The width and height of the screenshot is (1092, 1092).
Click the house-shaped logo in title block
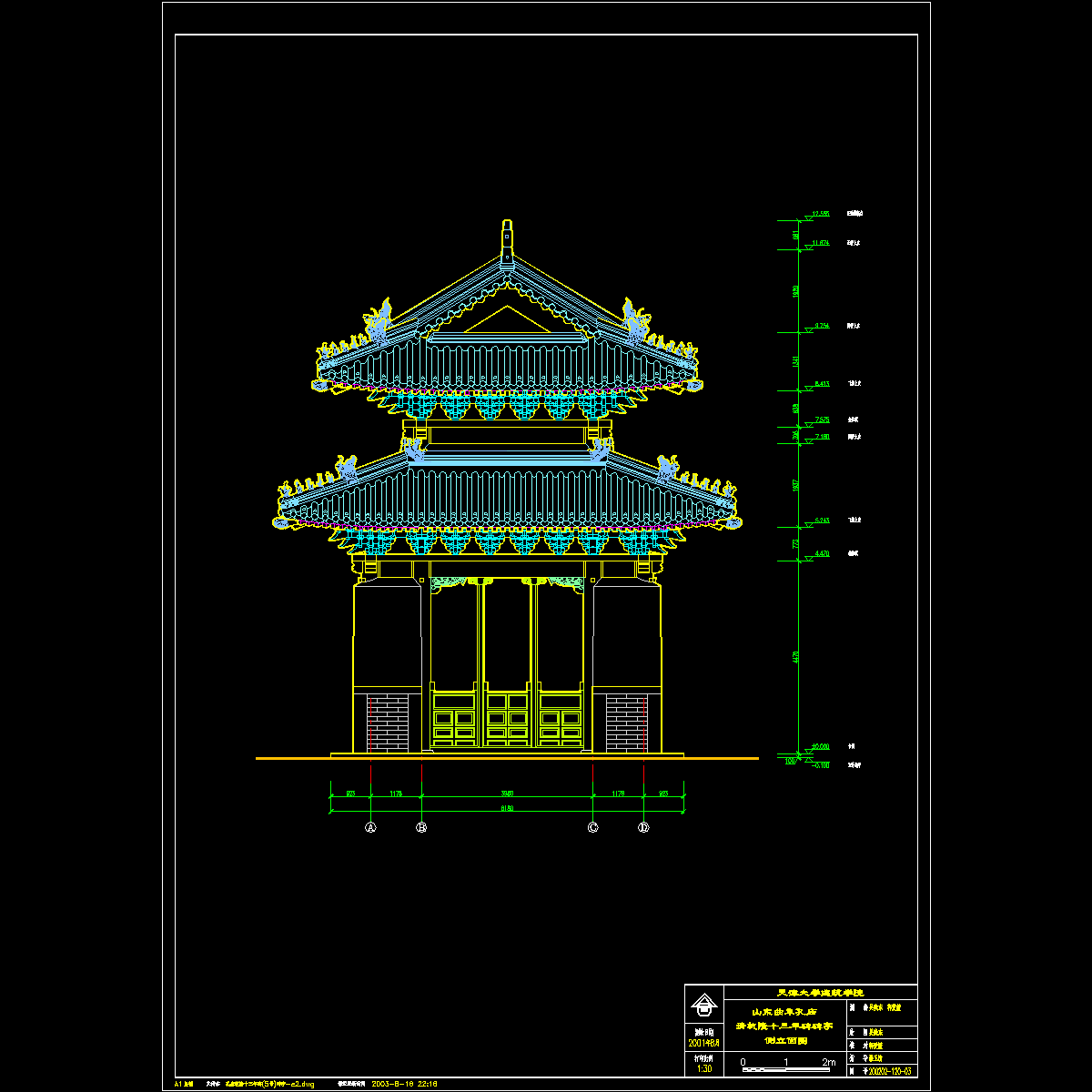point(703,1006)
